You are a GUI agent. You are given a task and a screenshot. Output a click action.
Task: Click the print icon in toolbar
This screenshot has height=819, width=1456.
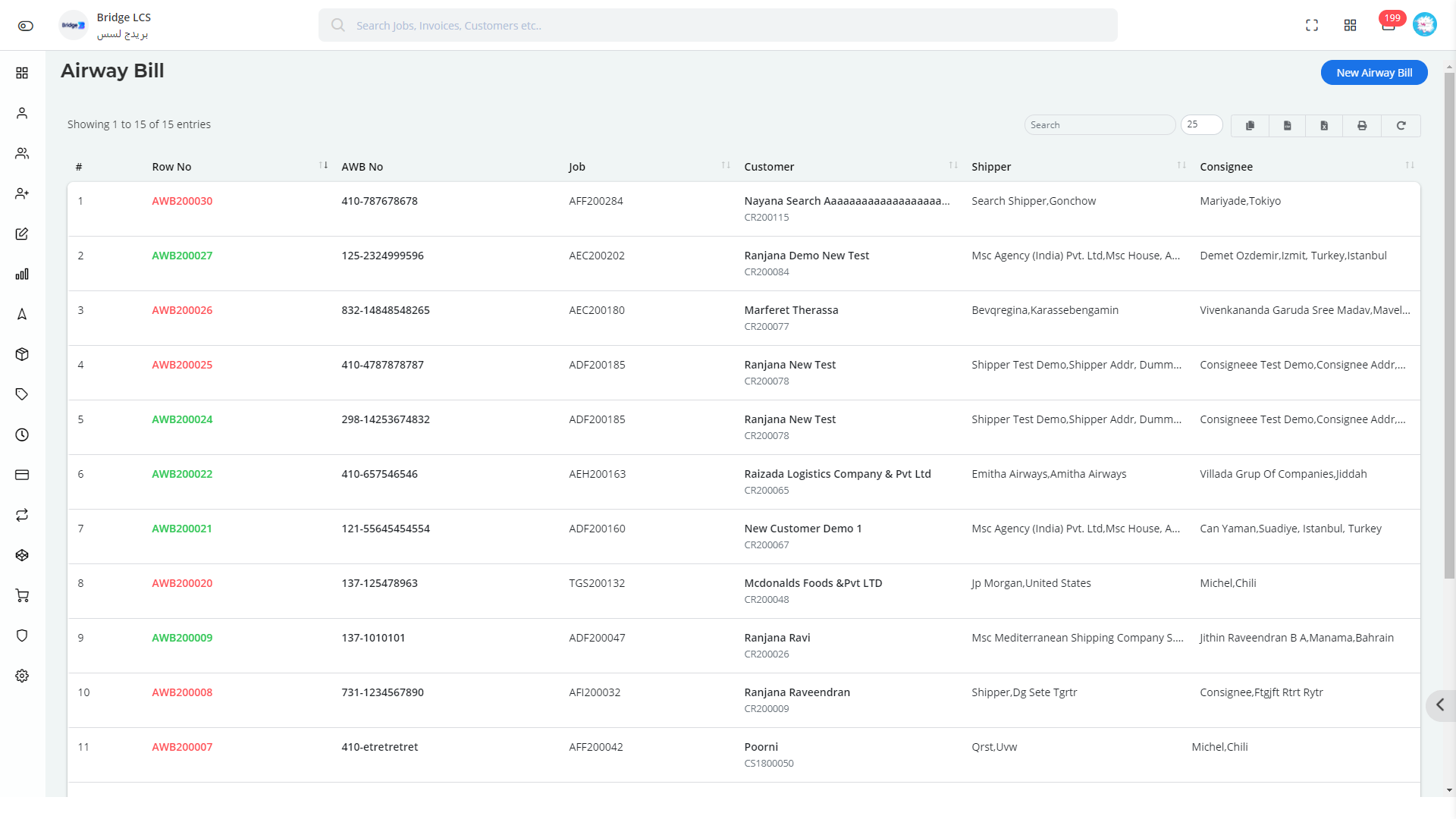click(x=1363, y=125)
